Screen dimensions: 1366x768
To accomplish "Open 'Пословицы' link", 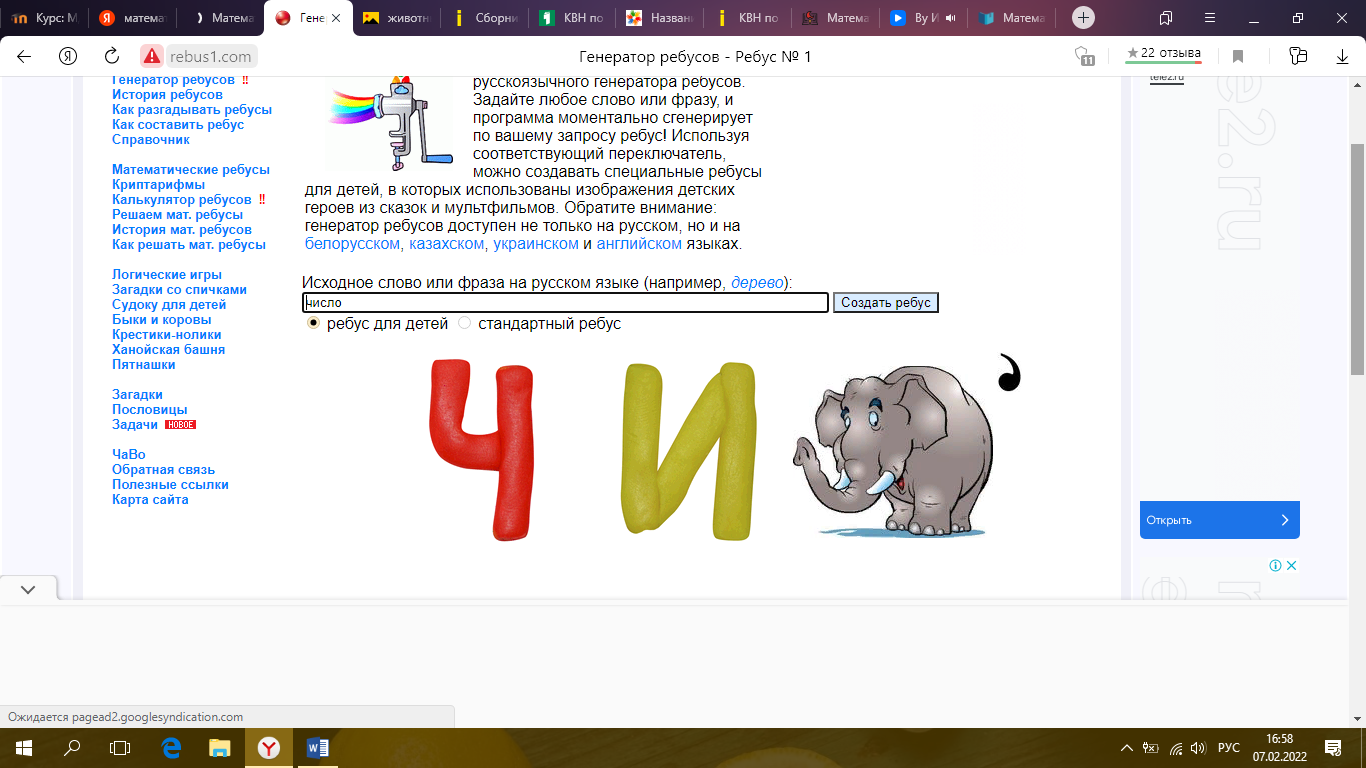I will tap(150, 410).
